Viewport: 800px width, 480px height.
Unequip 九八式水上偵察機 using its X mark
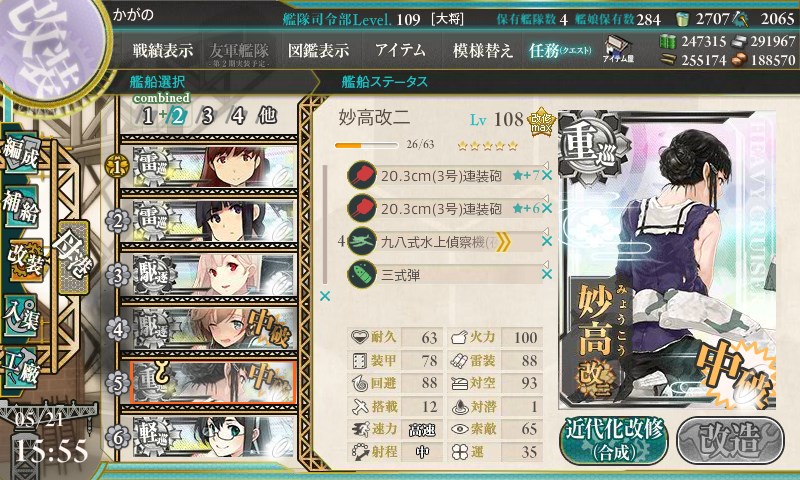click(x=547, y=241)
